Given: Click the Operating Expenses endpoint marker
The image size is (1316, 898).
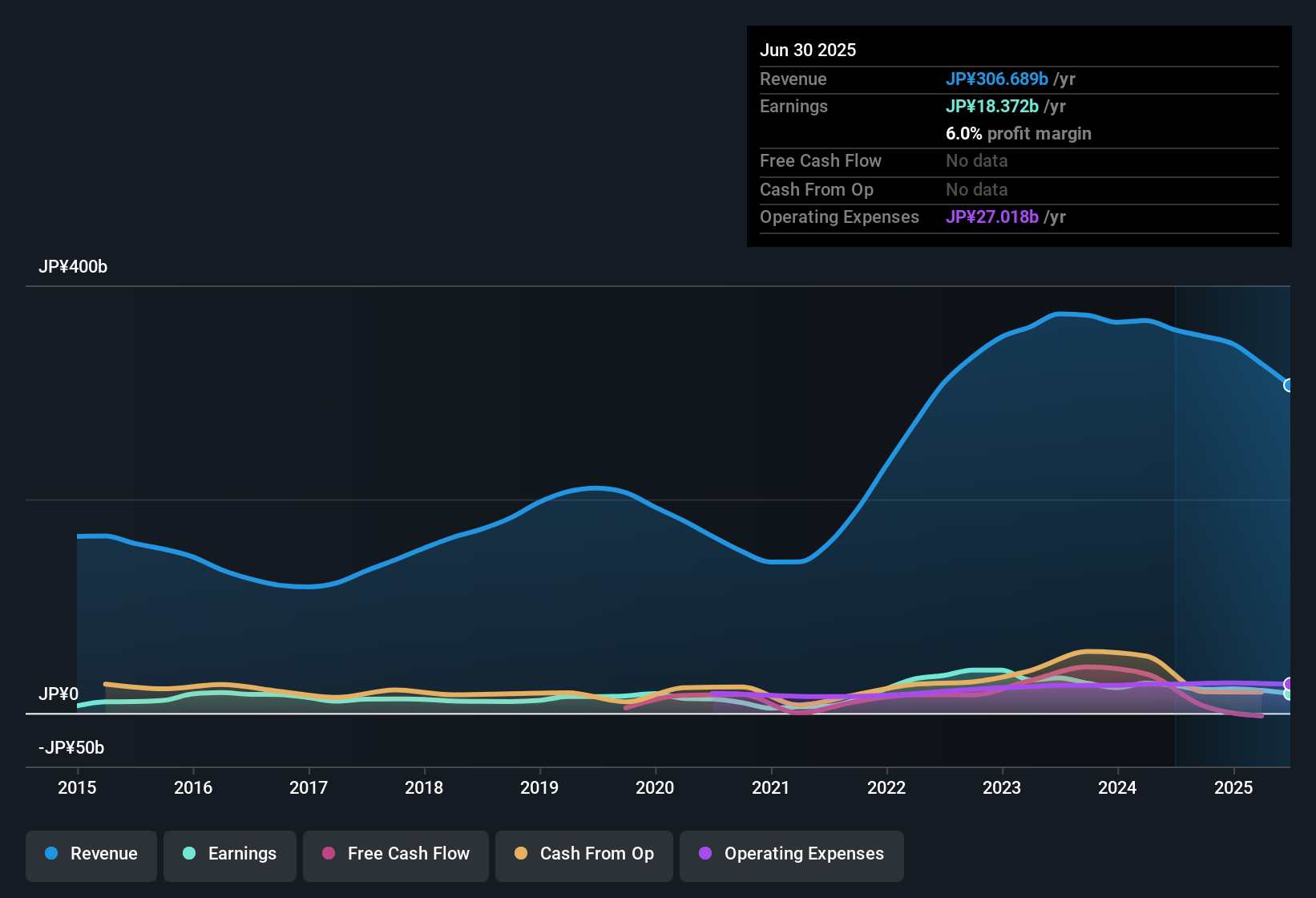Looking at the screenshot, I should (x=1289, y=684).
